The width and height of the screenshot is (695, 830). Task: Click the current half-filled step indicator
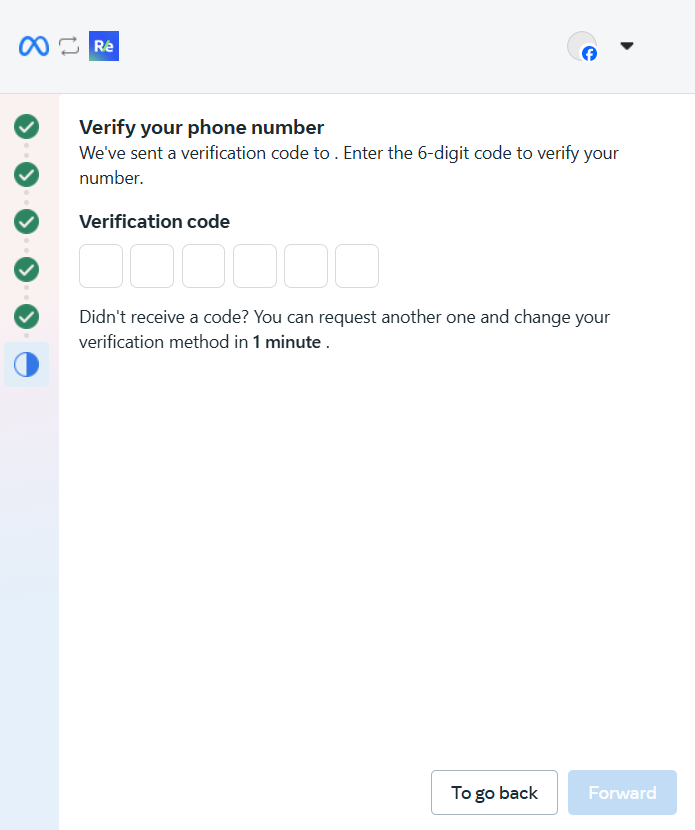[x=26, y=364]
